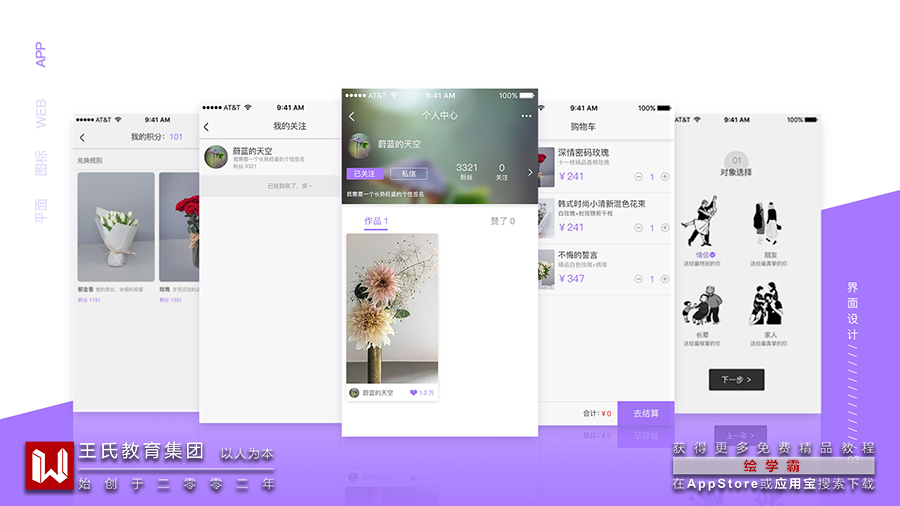Open the 兑换规则 exchange rules link
The width and height of the screenshot is (900, 506).
point(90,161)
